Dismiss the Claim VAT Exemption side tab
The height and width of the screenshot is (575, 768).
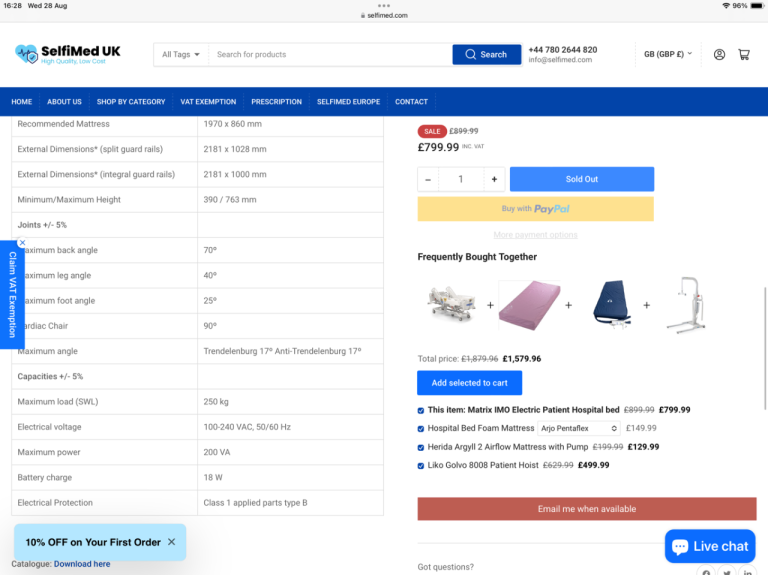[22, 242]
